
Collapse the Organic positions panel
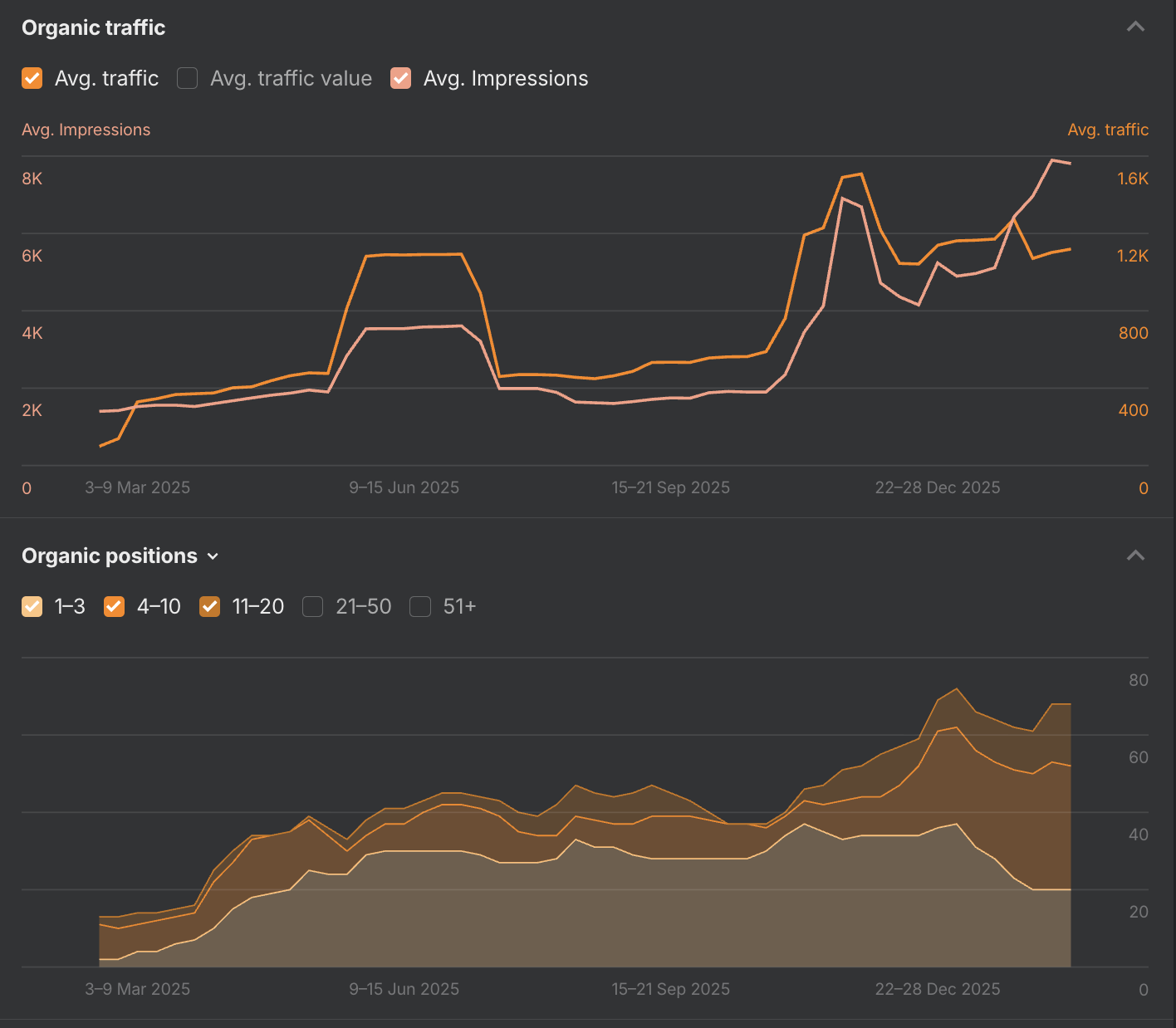click(1136, 555)
